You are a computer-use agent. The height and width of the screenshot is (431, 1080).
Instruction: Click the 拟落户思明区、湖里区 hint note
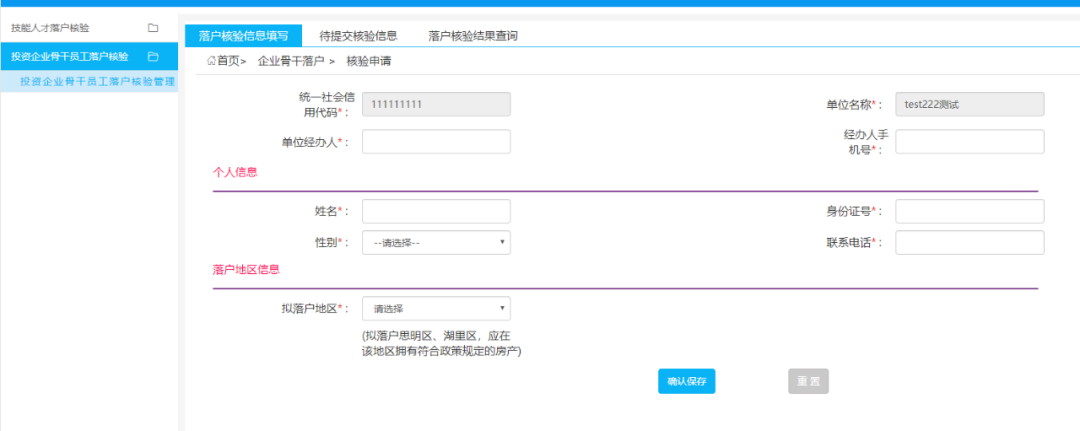point(441,344)
